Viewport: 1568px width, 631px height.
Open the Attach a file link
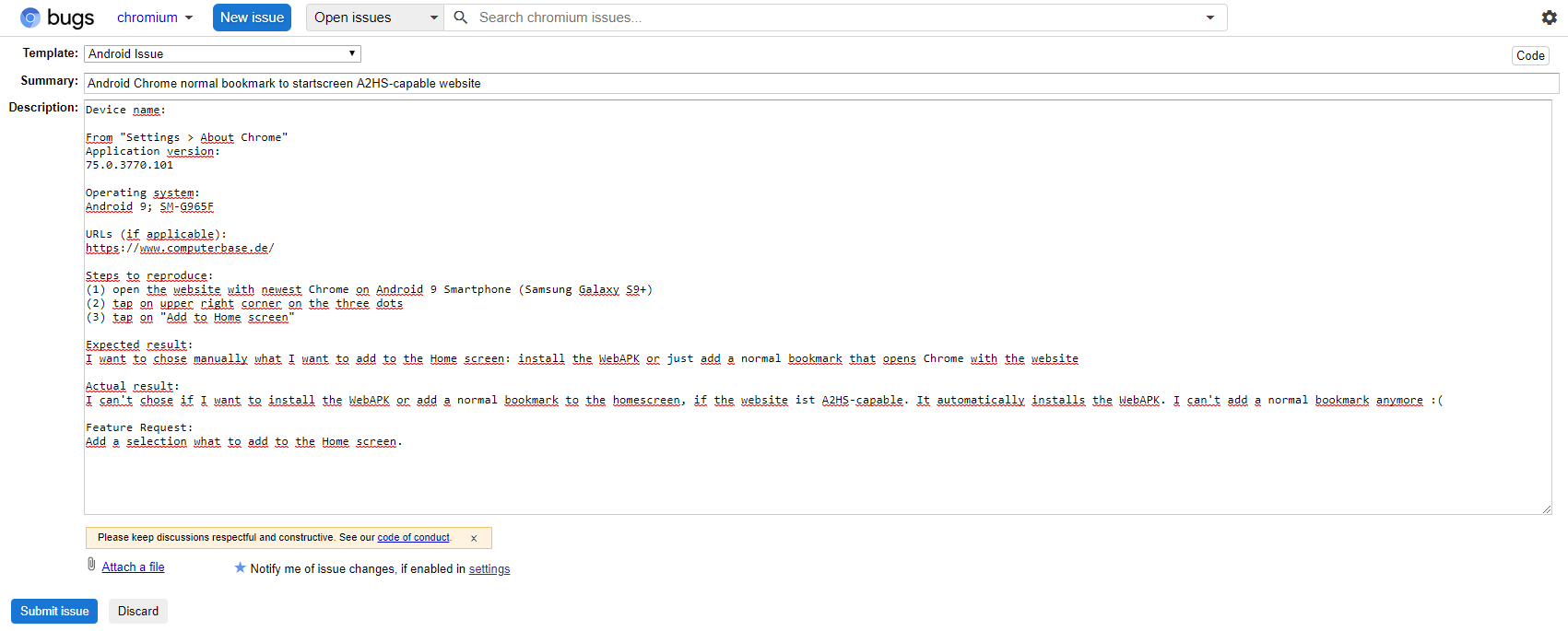point(133,567)
